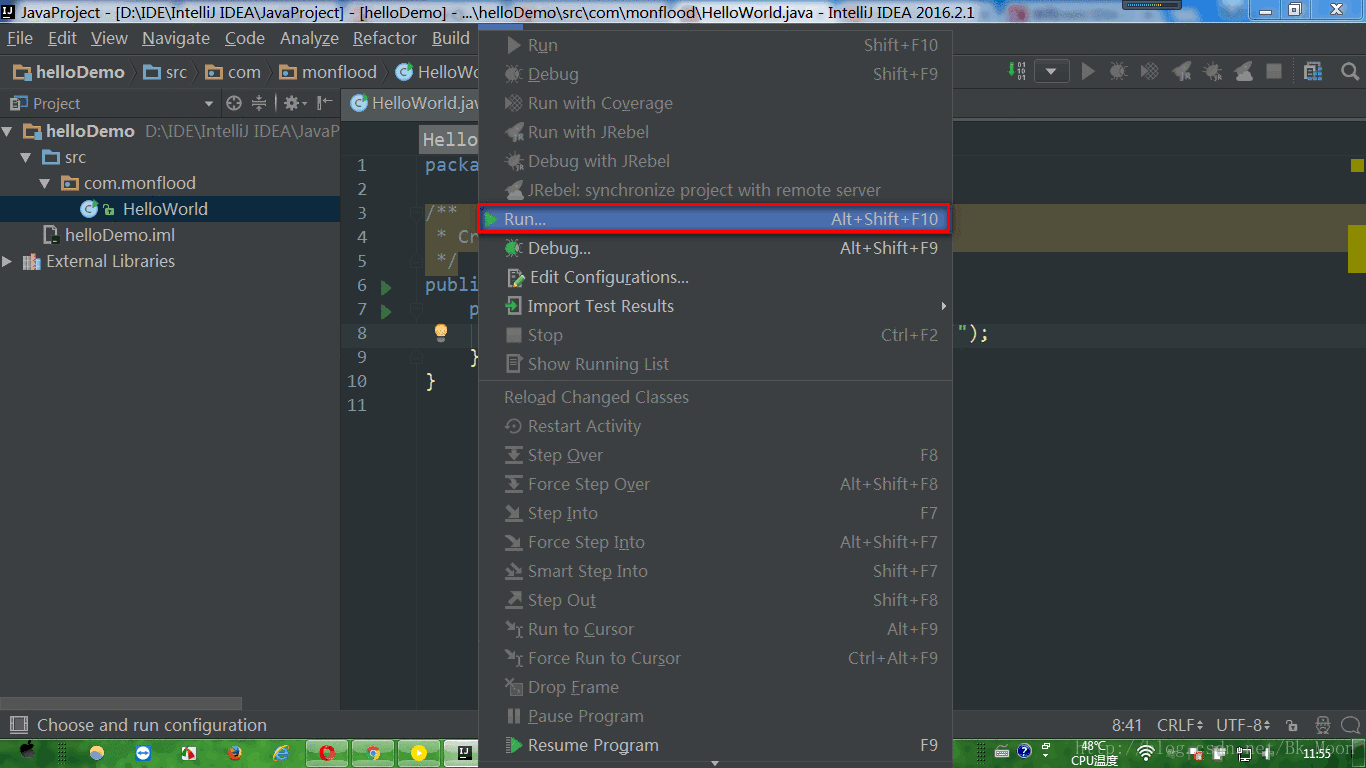Screen dimensions: 1366x768
Task: Open the Edit menu
Action: pyautogui.click(x=62, y=38)
